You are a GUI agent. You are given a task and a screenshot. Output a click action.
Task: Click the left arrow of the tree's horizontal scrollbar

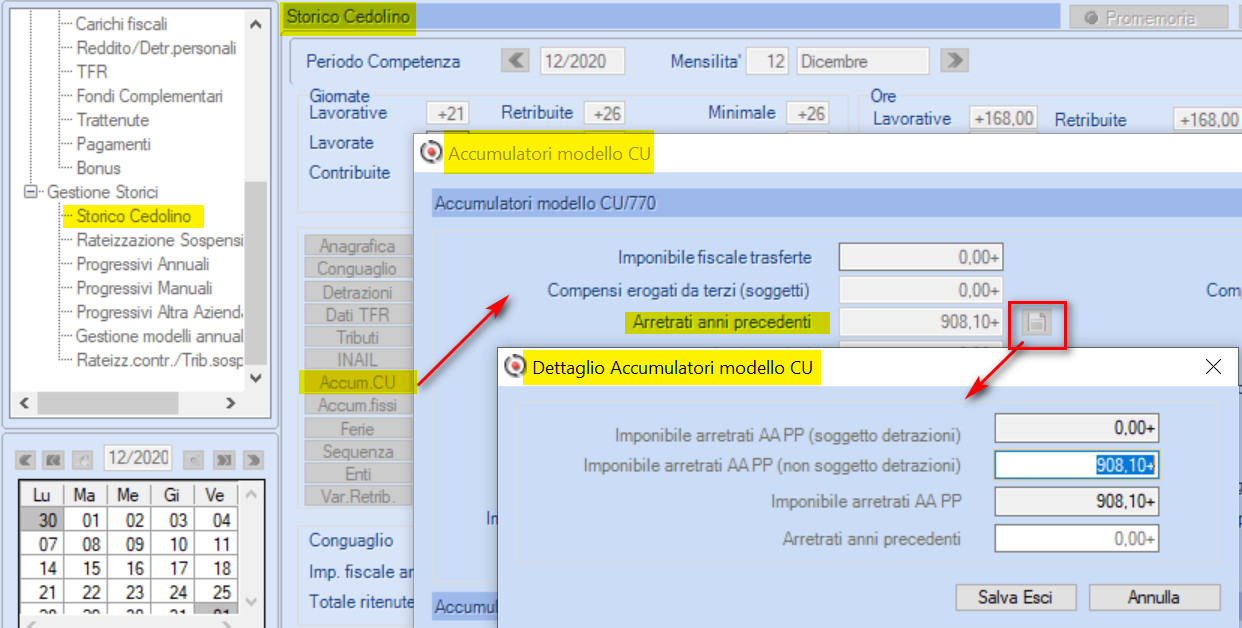tap(24, 403)
